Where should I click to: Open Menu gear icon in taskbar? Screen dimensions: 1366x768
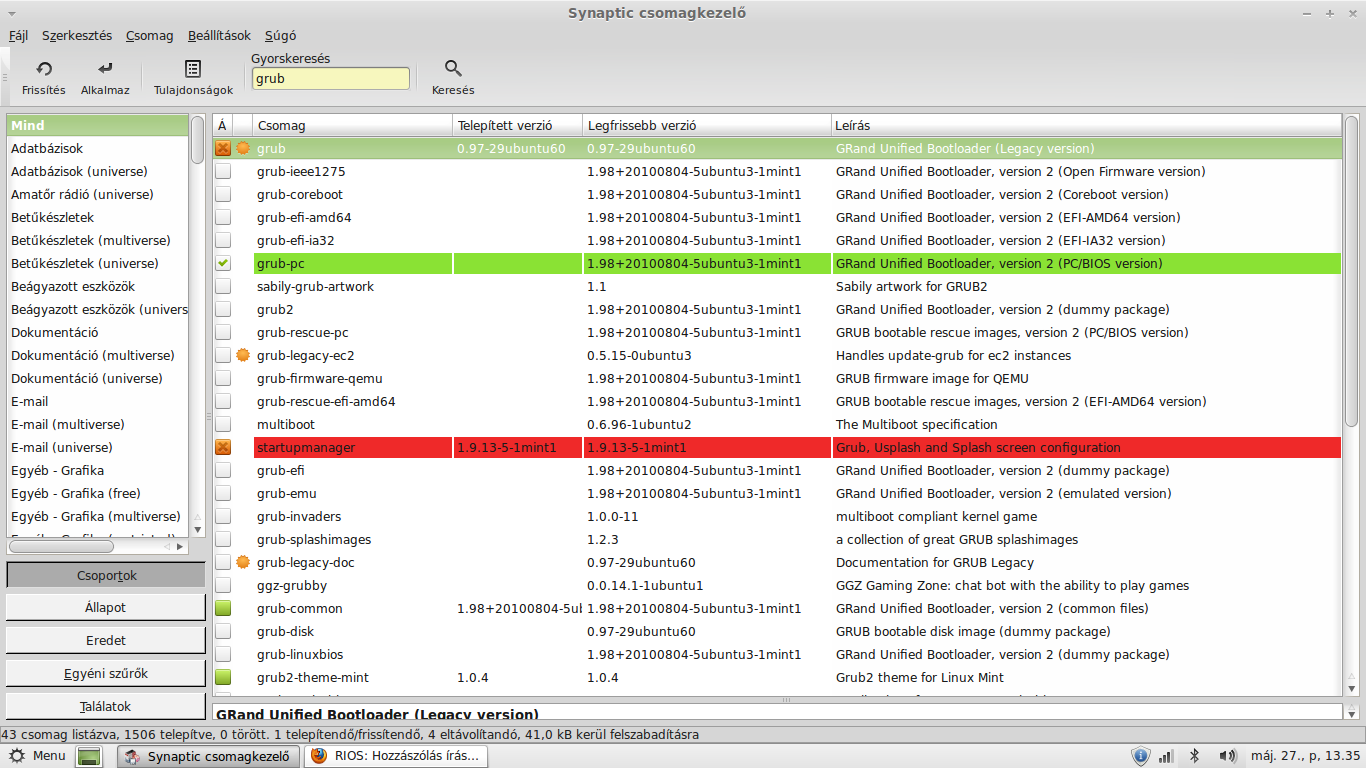coord(17,756)
